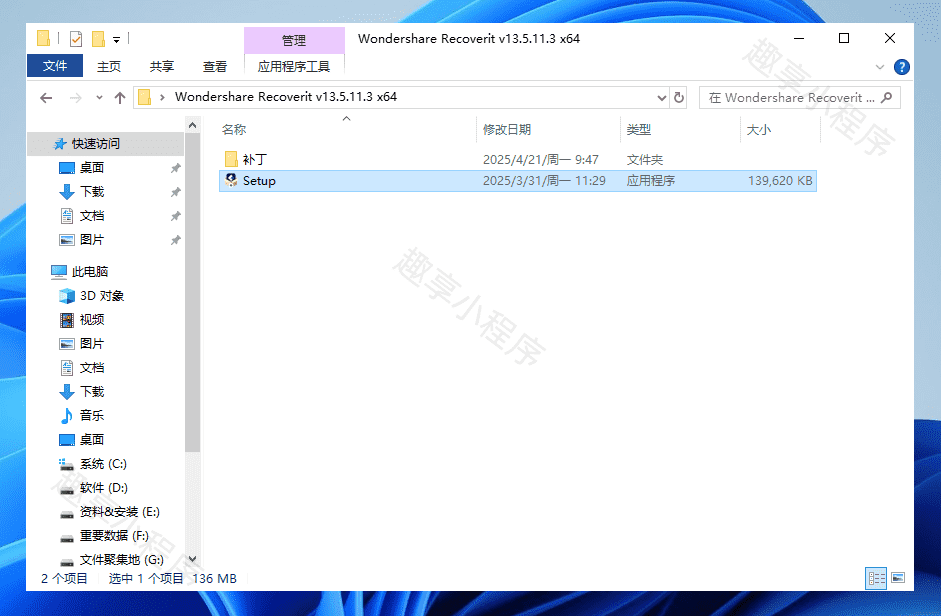Sort by the 类型 column header
Viewport: 941px width, 616px height.
tap(639, 130)
